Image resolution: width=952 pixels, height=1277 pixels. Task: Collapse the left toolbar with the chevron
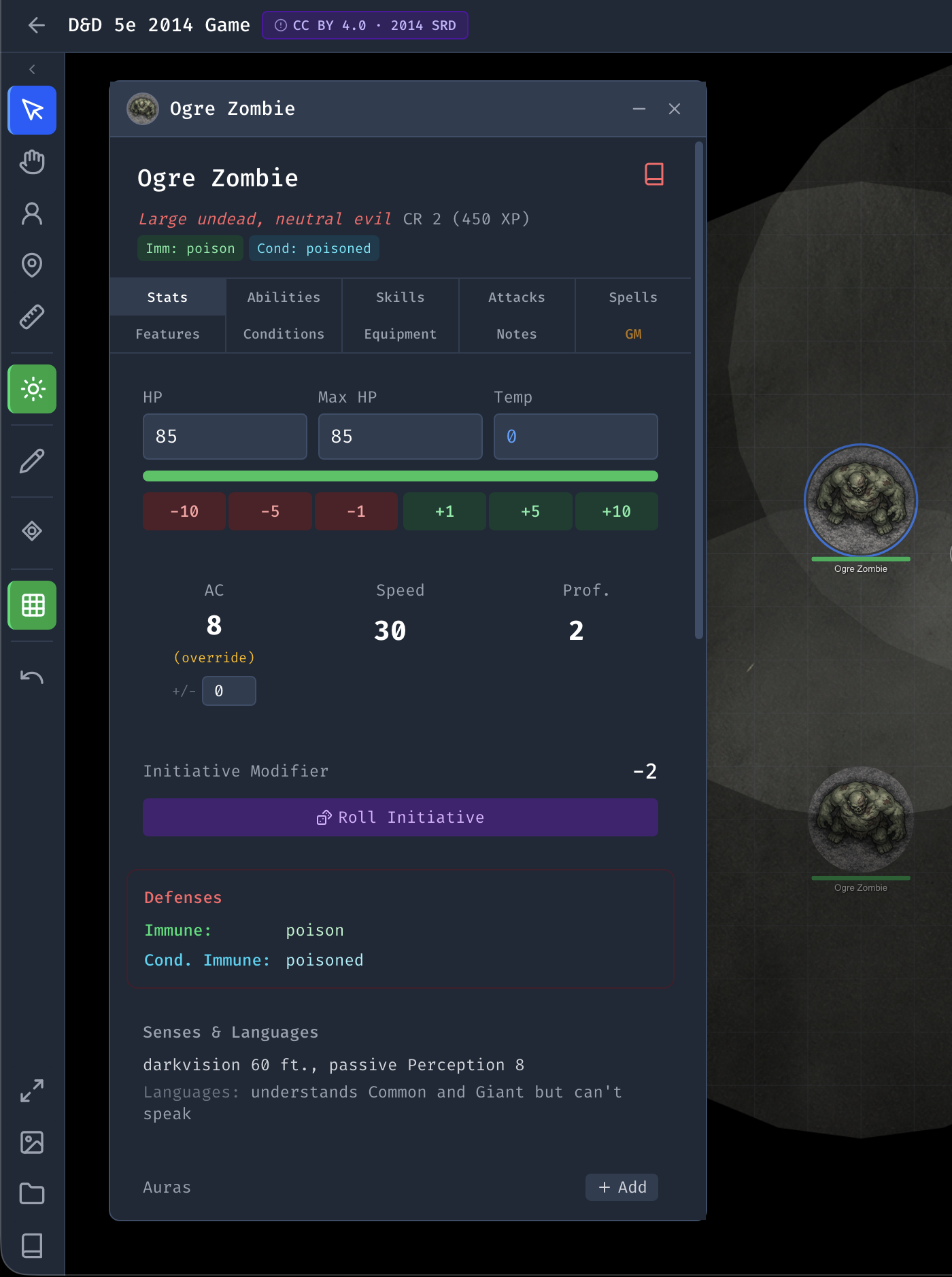tap(32, 69)
